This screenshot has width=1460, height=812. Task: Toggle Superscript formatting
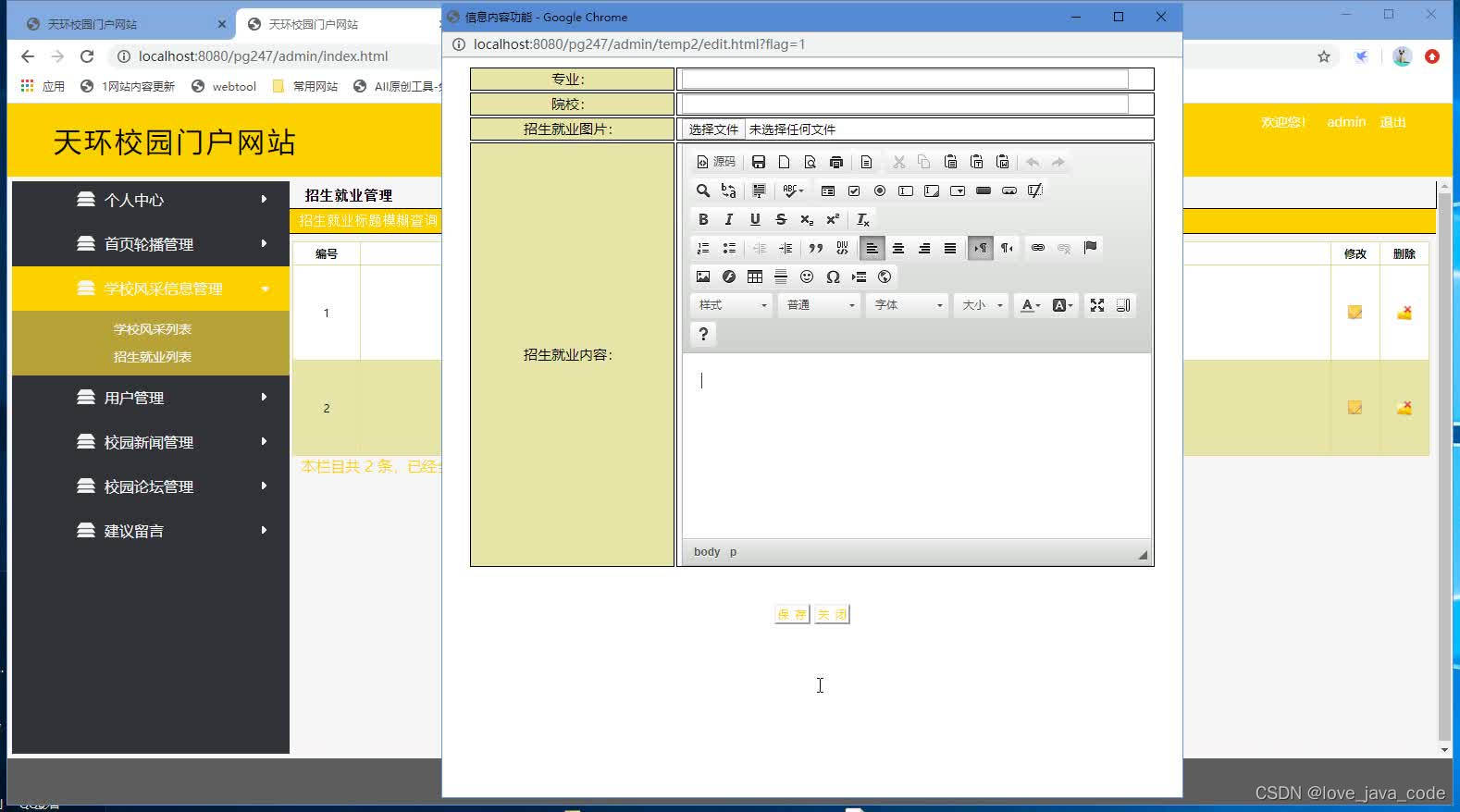[833, 219]
